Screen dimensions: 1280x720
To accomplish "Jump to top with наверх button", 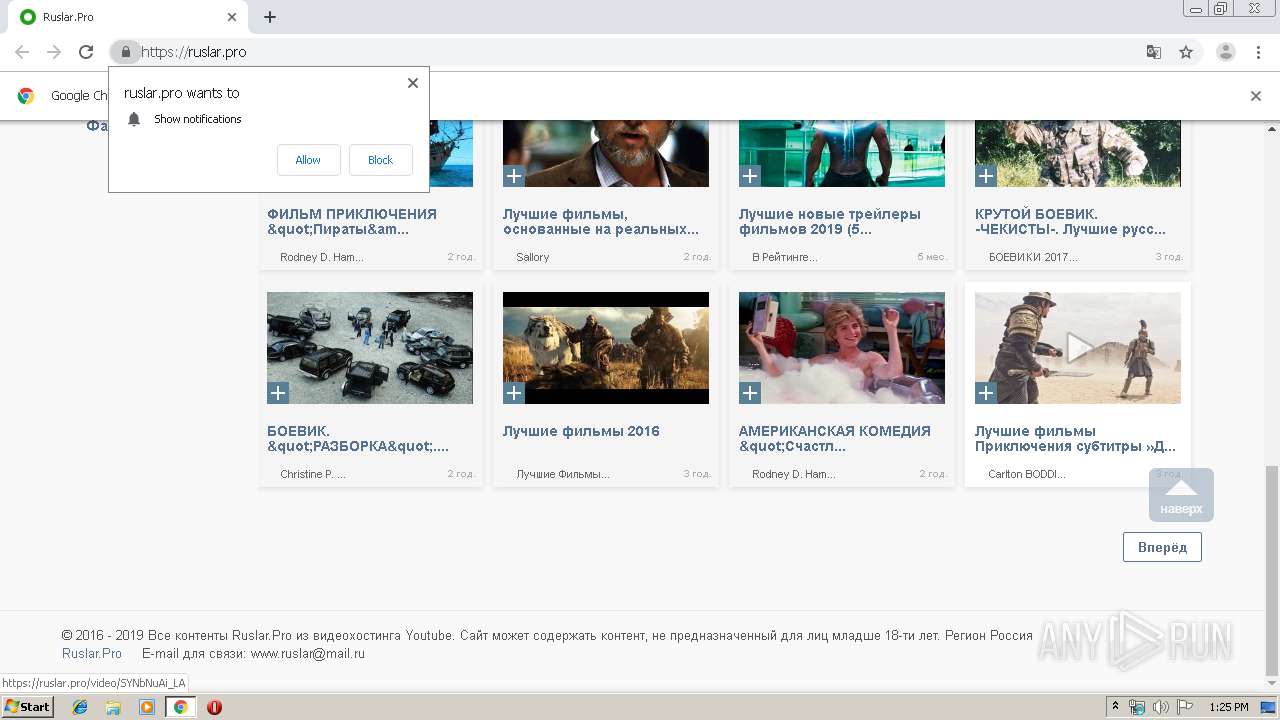I will click(1181, 495).
